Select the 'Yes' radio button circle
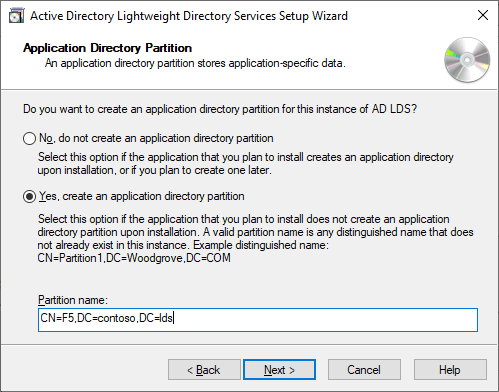This screenshot has width=499, height=392. tap(29, 197)
